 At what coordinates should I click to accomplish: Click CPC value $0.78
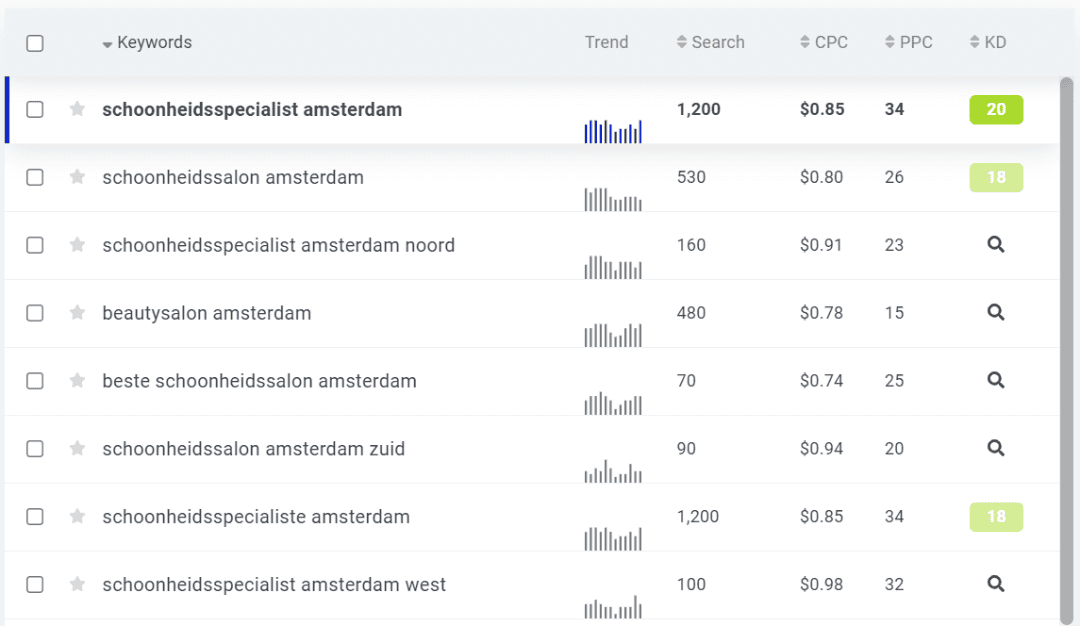pos(821,313)
